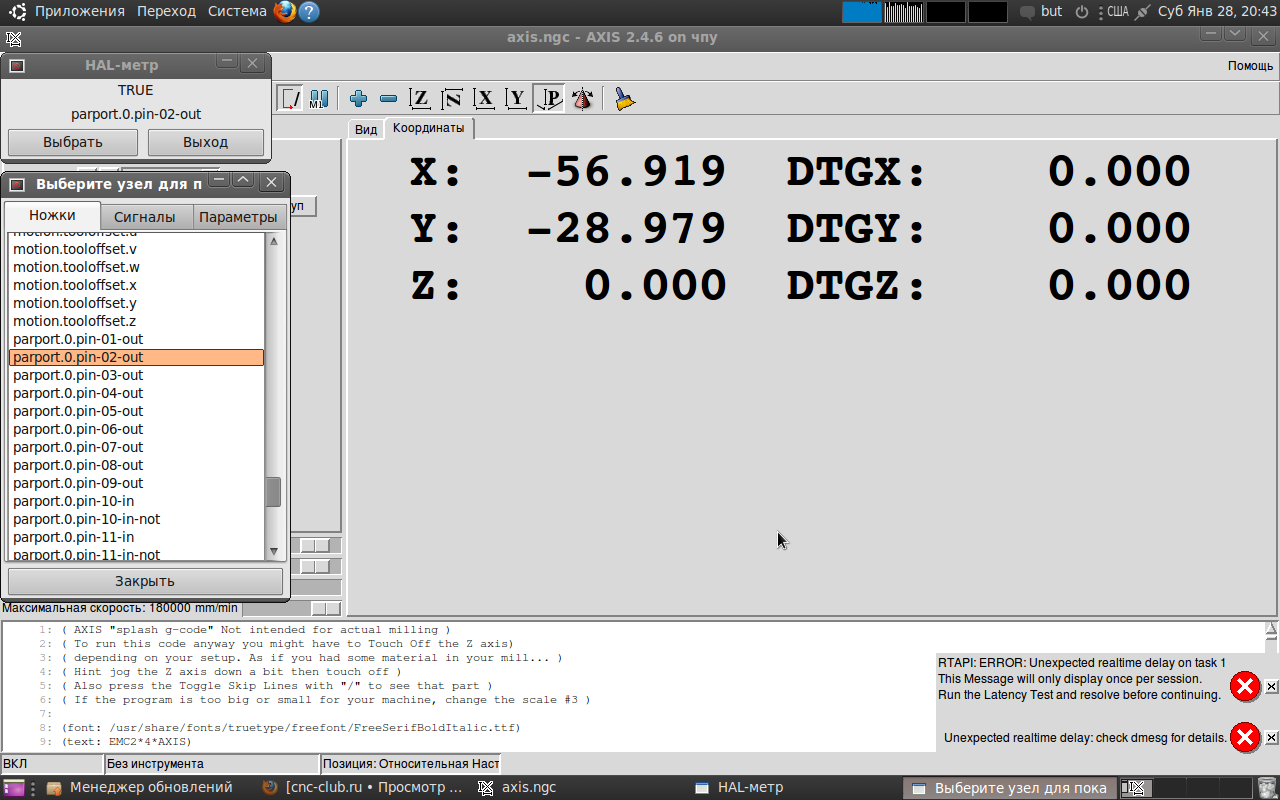Click the Выбрать button in HAL-метр
Screen dimensions: 1280x800
click(x=73, y=142)
